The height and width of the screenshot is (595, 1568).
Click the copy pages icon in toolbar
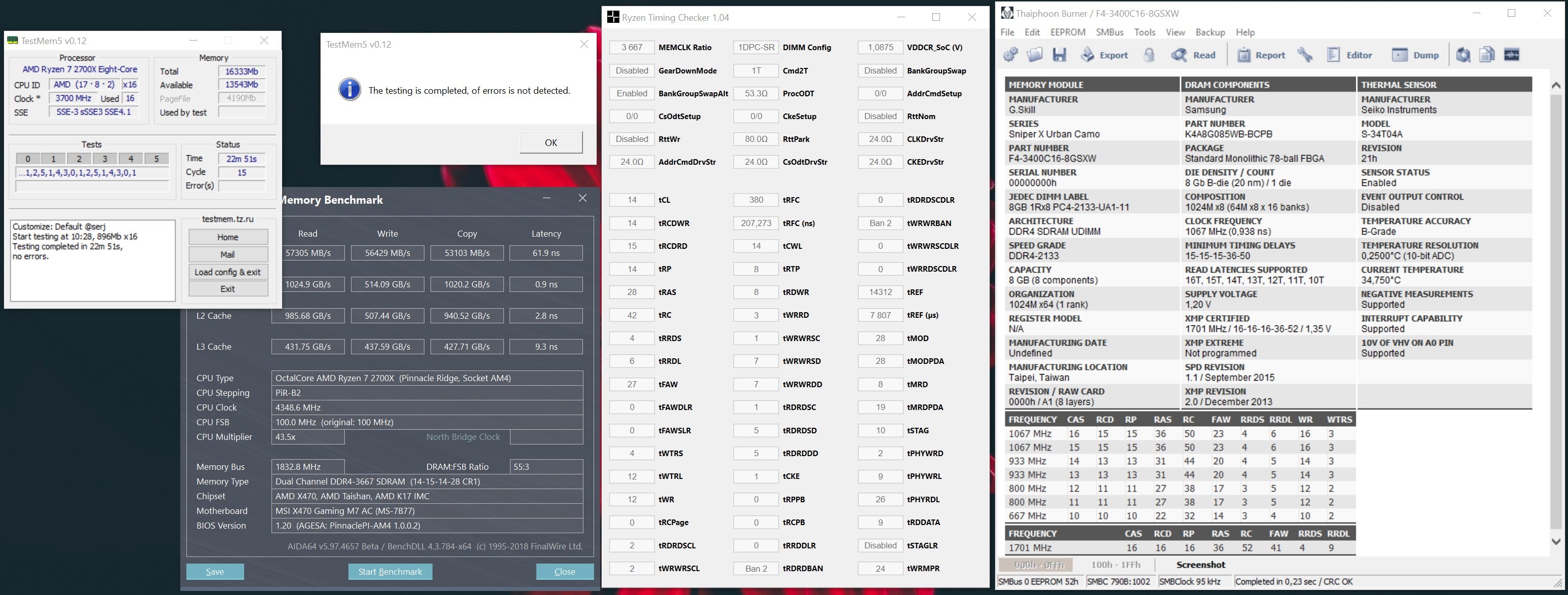click(1487, 55)
